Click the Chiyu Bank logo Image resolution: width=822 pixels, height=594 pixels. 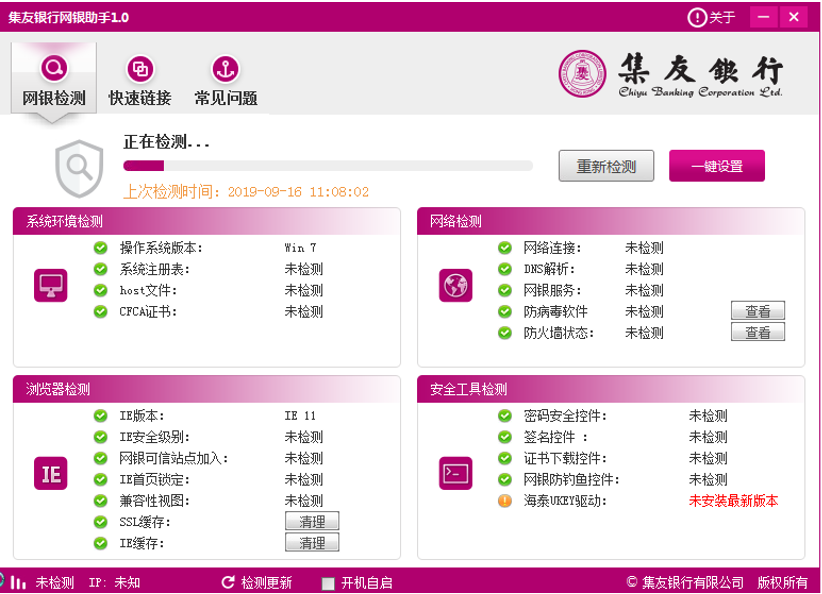tap(670, 74)
